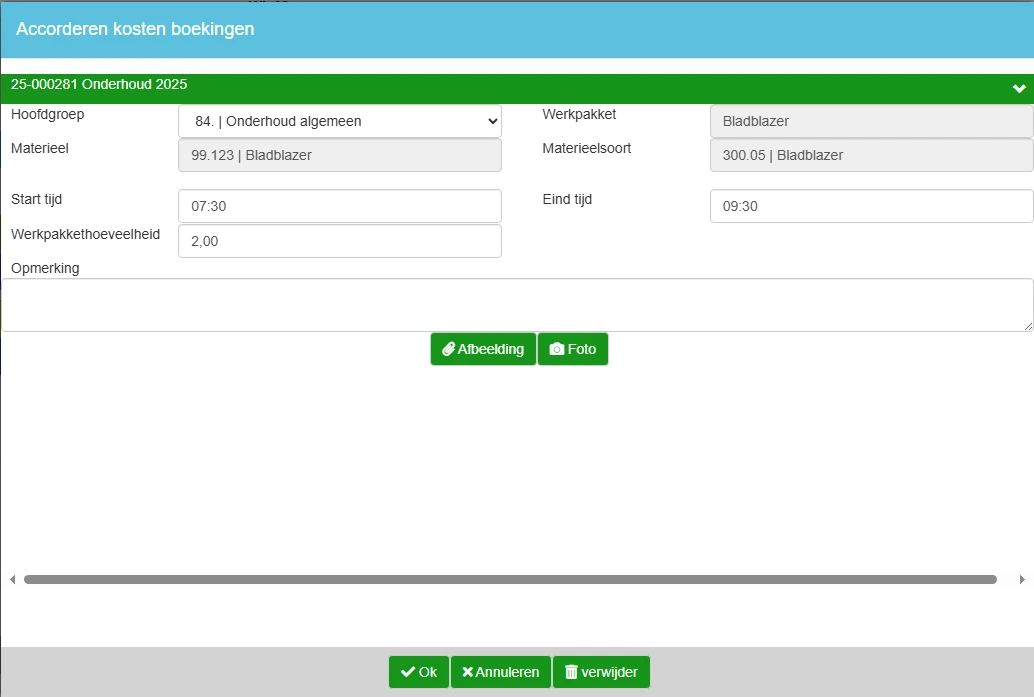Click the horizontal scrollbar thumb
Image resolution: width=1034 pixels, height=697 pixels.
coord(510,579)
